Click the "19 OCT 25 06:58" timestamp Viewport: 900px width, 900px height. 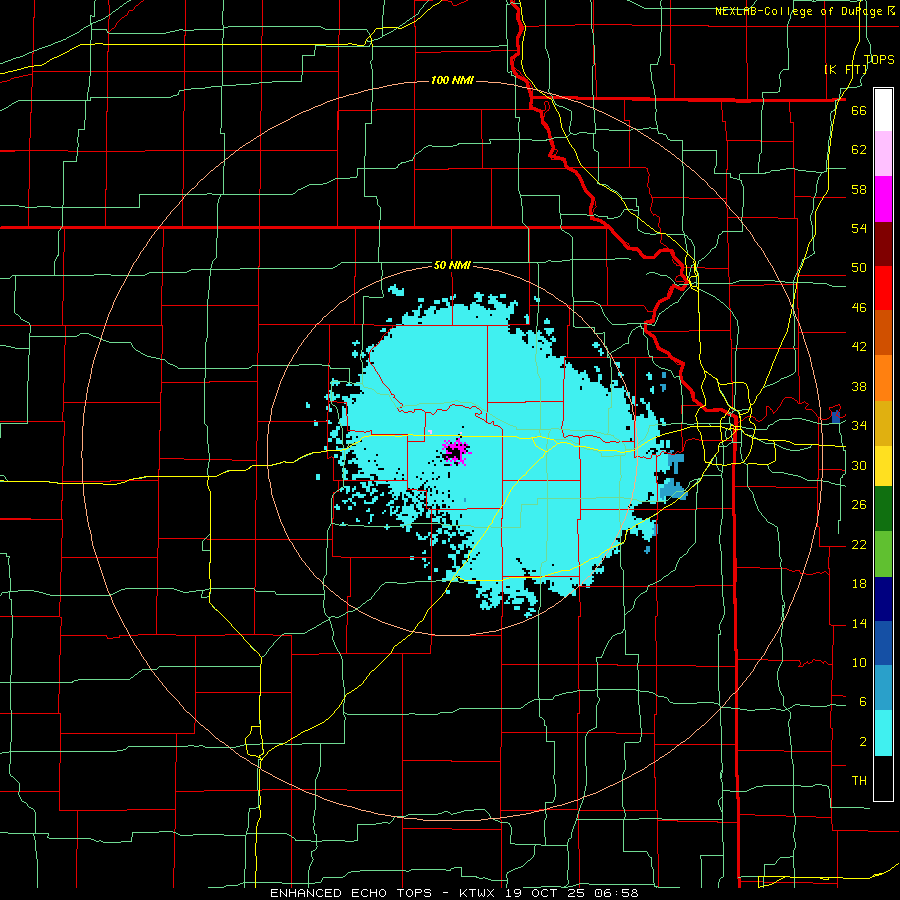(x=572, y=893)
